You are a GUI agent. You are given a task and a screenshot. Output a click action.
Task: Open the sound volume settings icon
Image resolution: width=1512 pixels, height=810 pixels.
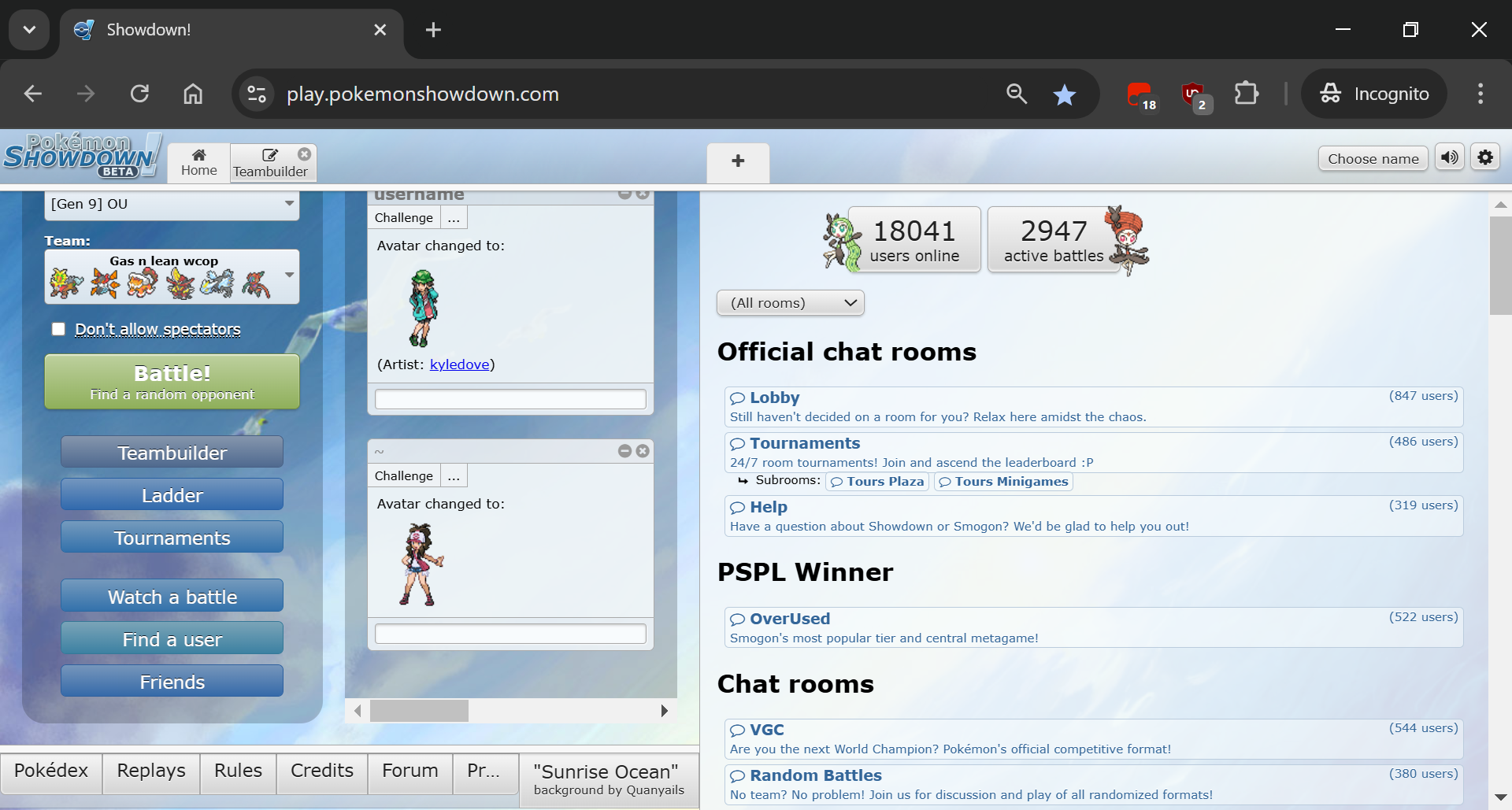[1449, 157]
